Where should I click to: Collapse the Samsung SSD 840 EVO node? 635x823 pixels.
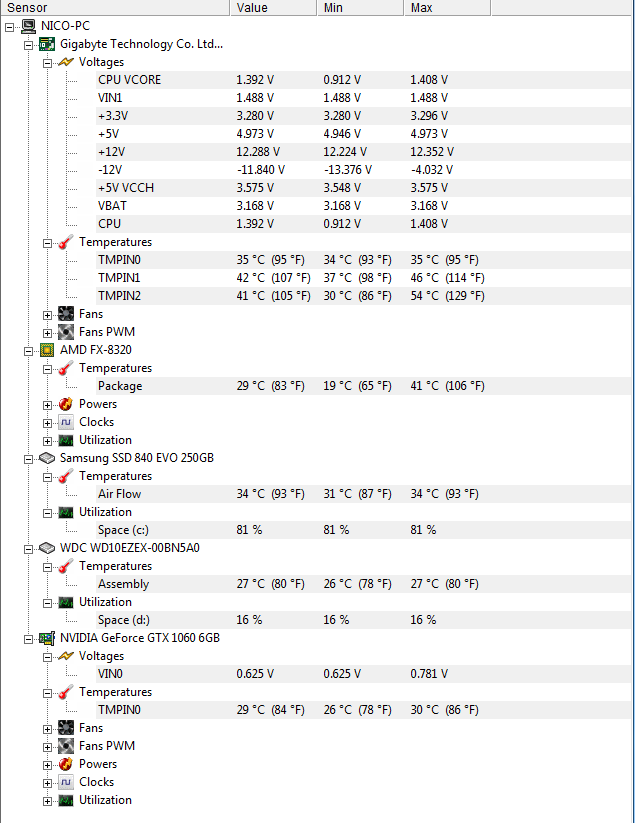coord(28,459)
